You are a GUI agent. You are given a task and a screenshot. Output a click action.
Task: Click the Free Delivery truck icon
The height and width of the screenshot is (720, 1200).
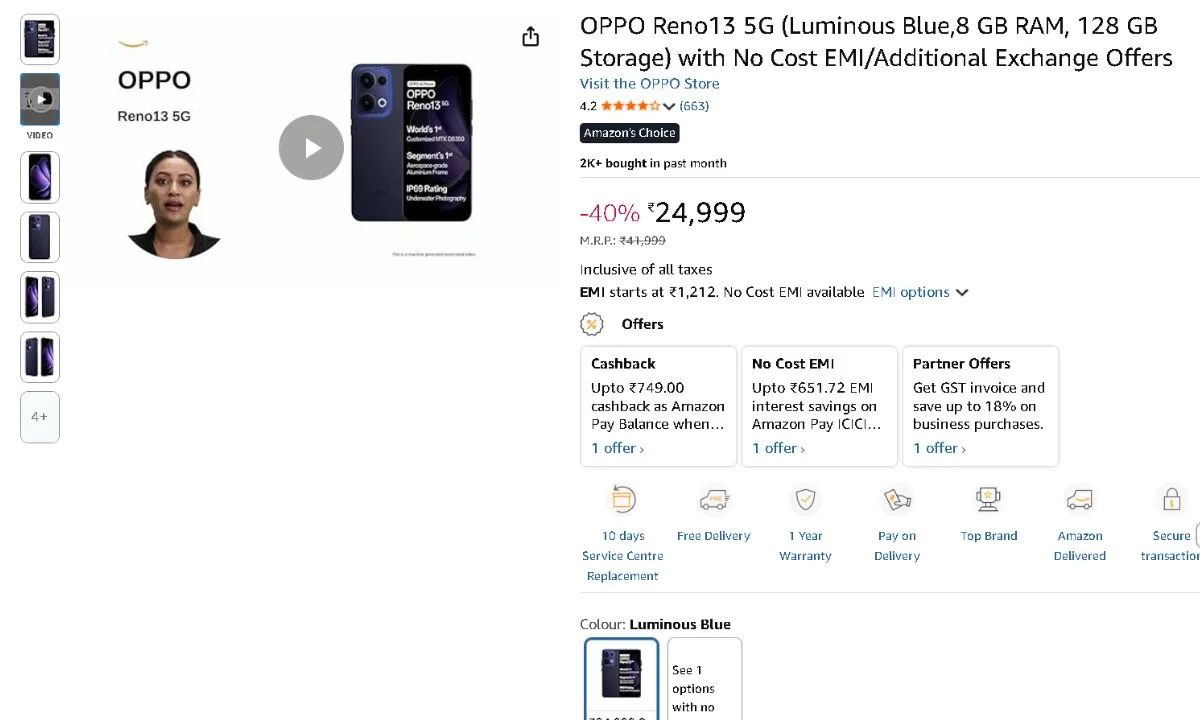[x=713, y=499]
